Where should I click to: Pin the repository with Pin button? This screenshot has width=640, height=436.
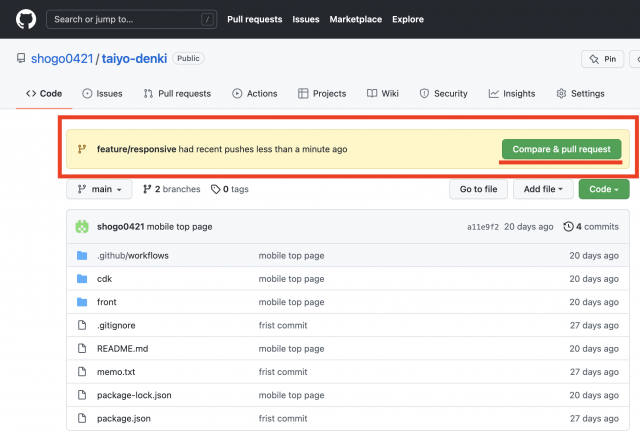(x=602, y=59)
